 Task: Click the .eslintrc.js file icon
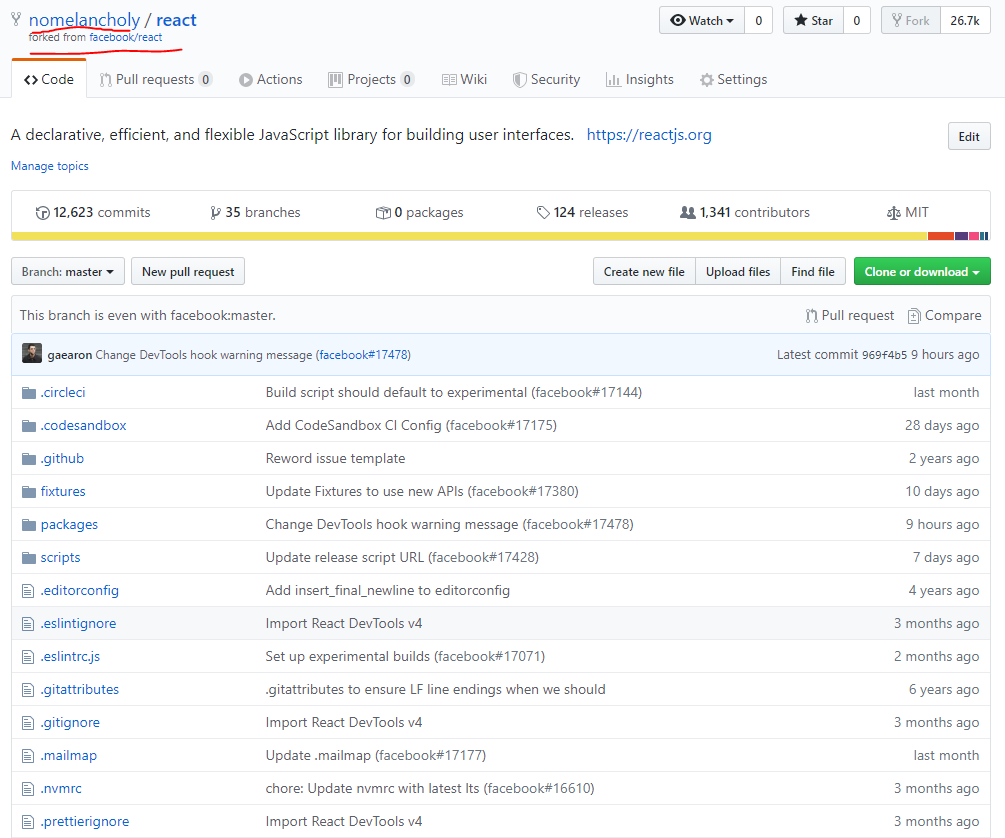click(28, 657)
